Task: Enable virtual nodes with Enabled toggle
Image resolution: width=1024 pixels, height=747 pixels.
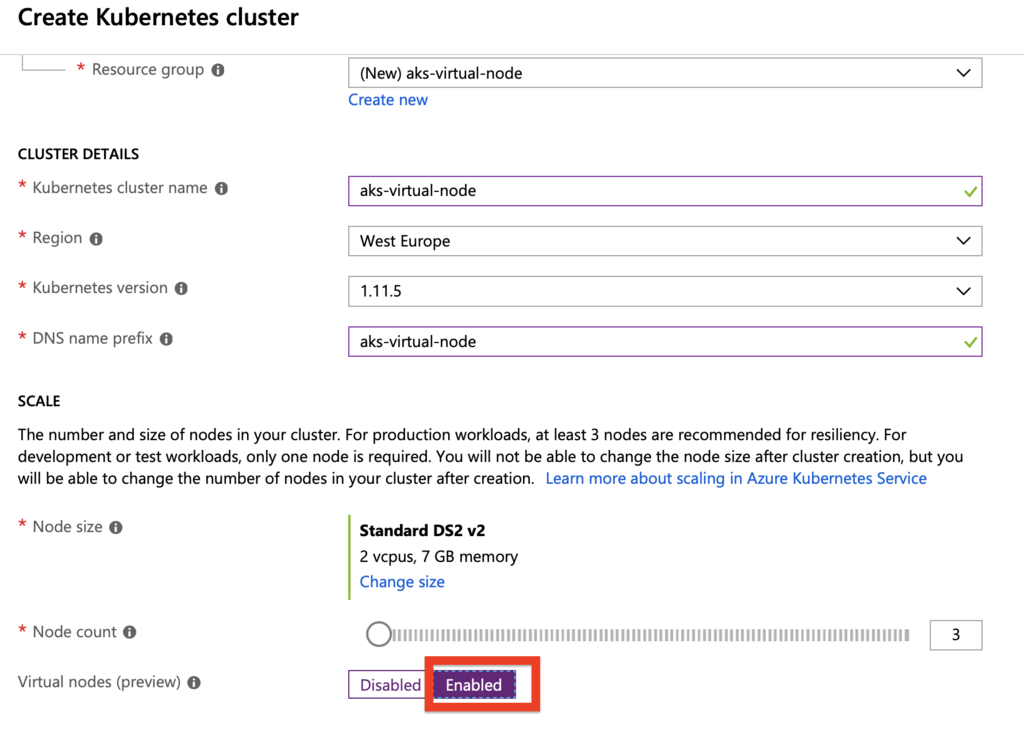Action: click(x=474, y=685)
